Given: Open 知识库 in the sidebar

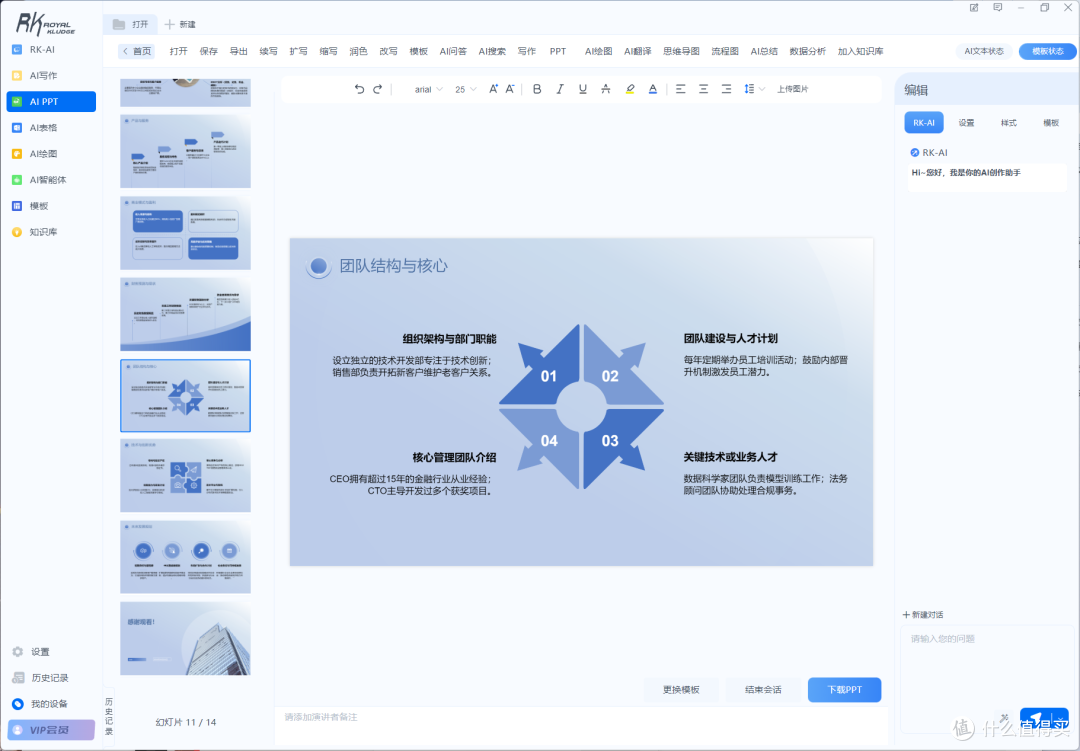Looking at the screenshot, I should click(x=51, y=232).
